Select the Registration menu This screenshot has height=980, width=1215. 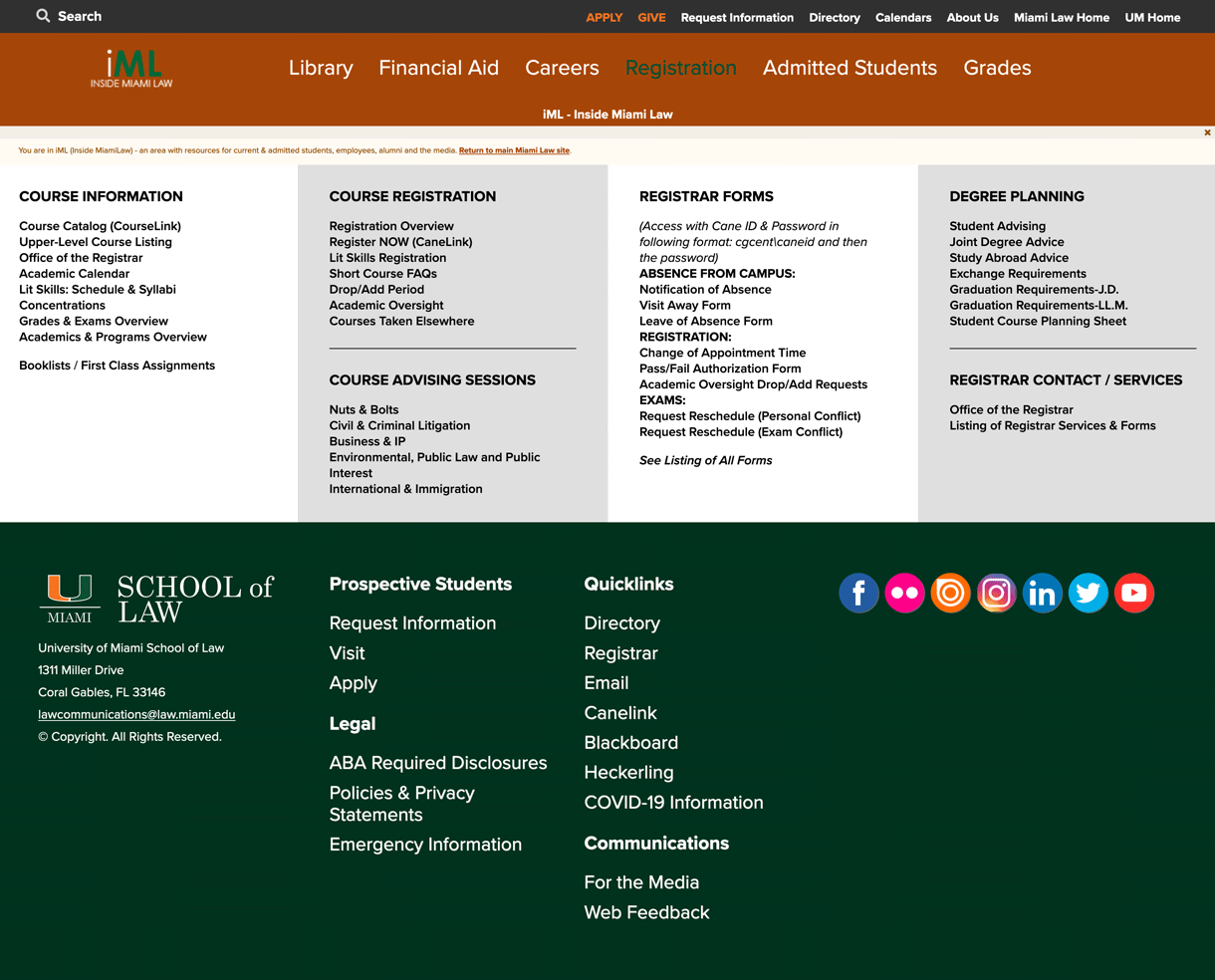coord(681,68)
